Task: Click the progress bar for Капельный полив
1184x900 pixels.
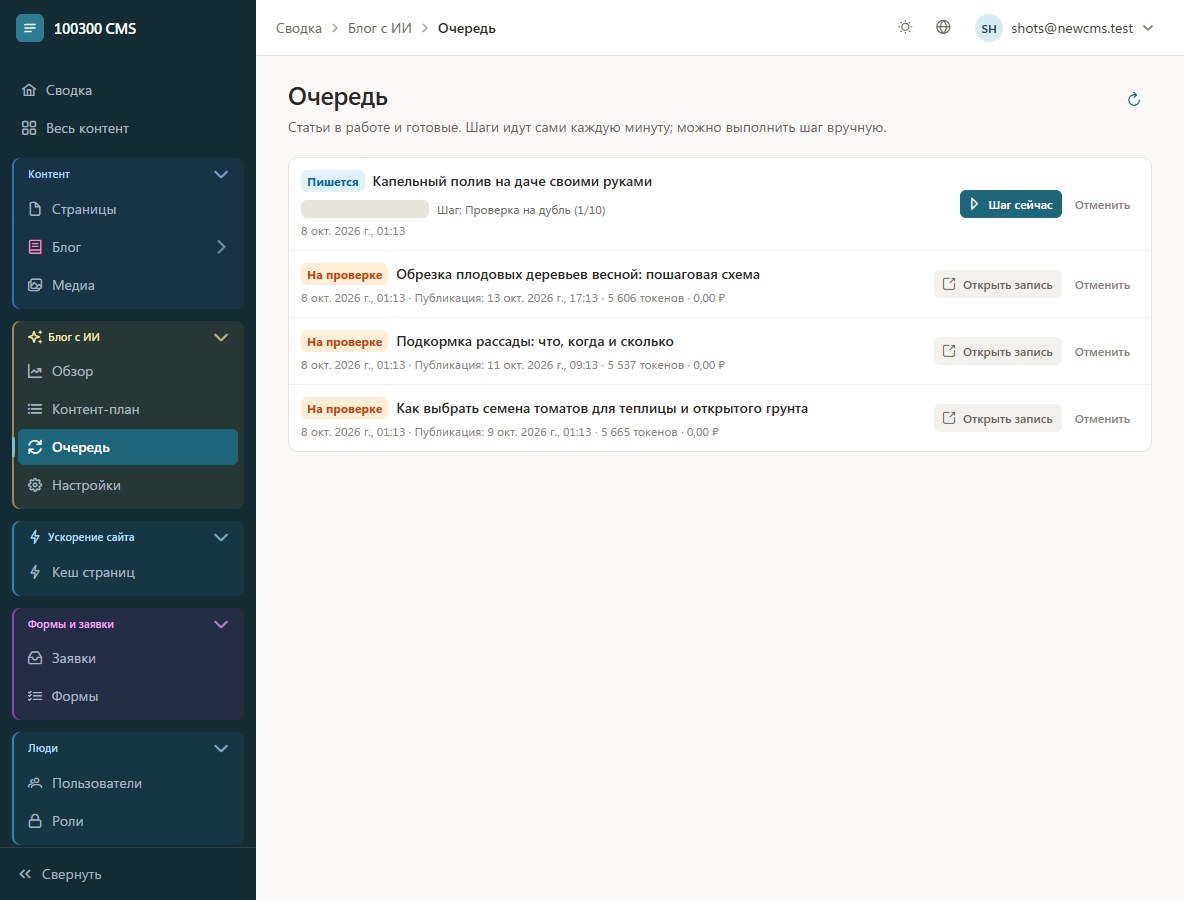Action: tap(365, 209)
